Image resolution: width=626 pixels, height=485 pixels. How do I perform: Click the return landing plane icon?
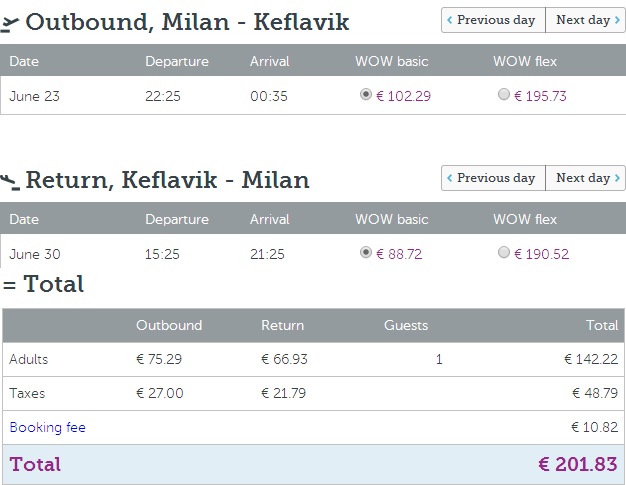tap(10, 181)
